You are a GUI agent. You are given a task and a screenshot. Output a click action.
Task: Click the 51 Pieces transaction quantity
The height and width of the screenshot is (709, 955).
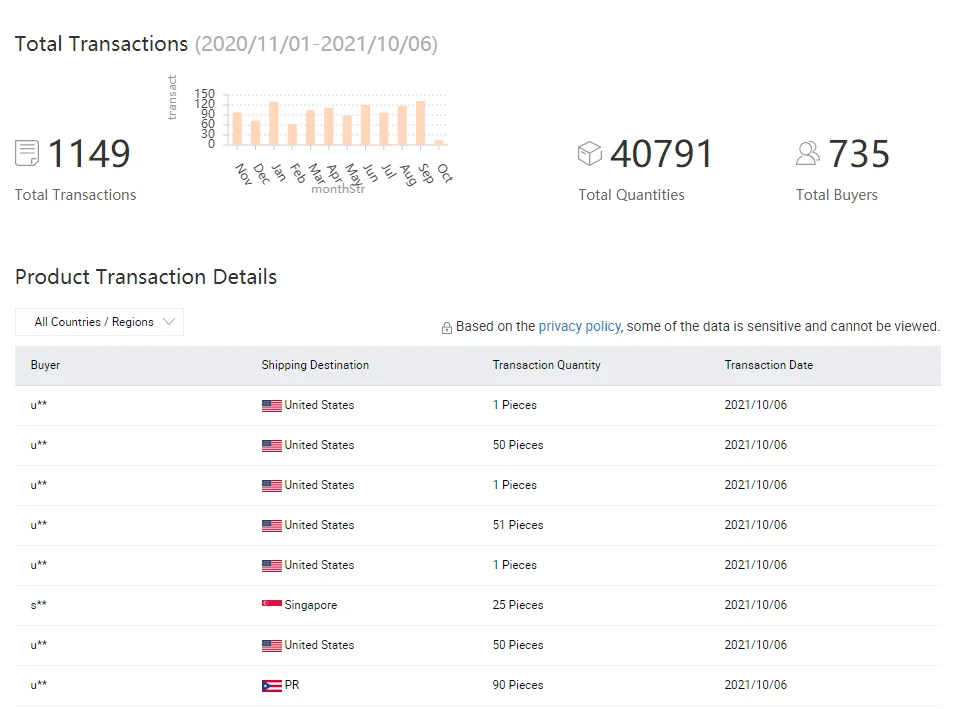(518, 525)
